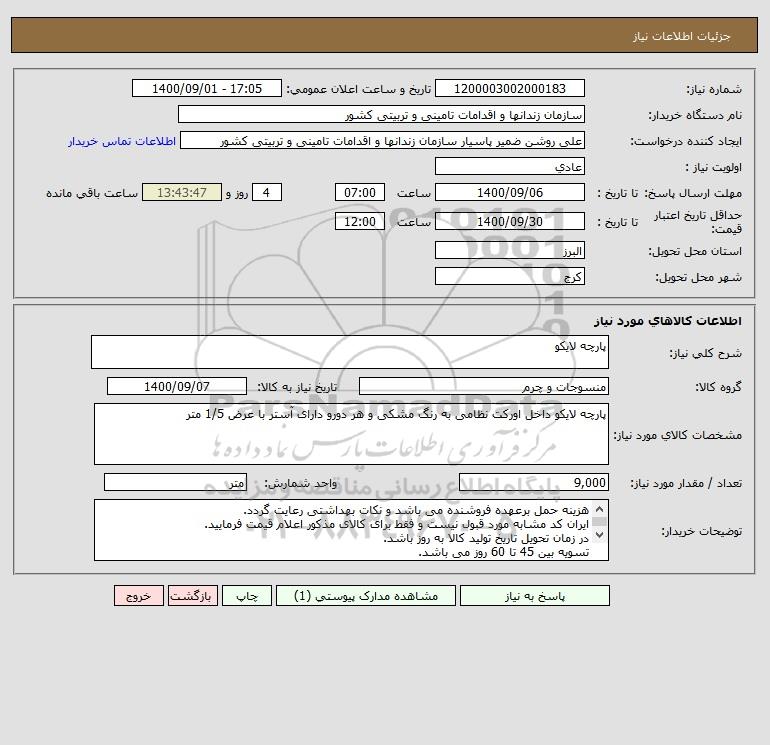Image resolution: width=770 pixels, height=745 pixels.
Task: Click the 'ساعت باقی مانده' text
Action: click(92, 193)
